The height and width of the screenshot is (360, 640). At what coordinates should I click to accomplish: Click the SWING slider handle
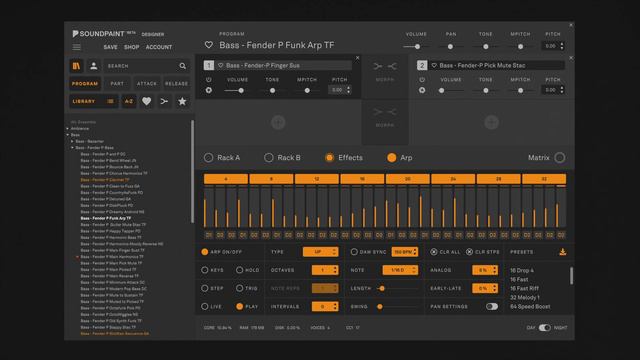tap(380, 306)
